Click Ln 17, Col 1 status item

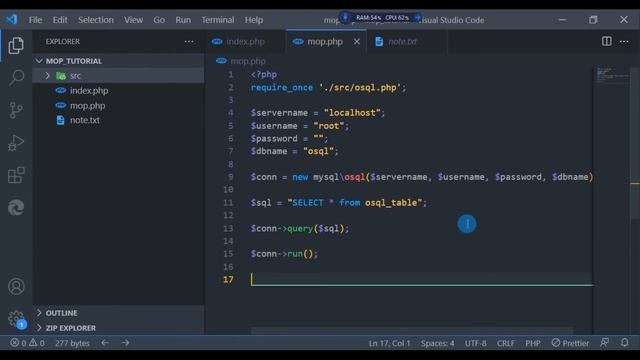389,343
